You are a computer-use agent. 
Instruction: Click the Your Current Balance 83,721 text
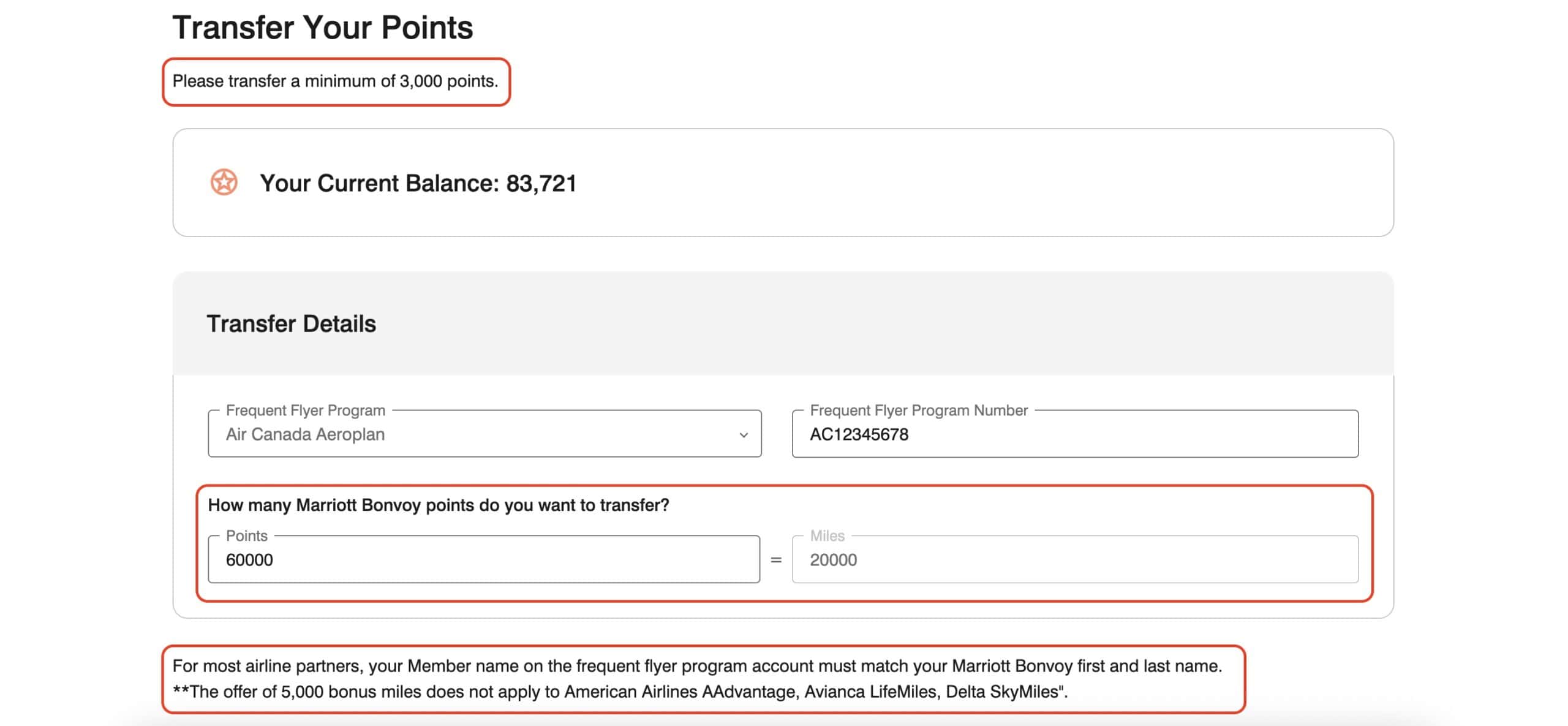point(418,183)
